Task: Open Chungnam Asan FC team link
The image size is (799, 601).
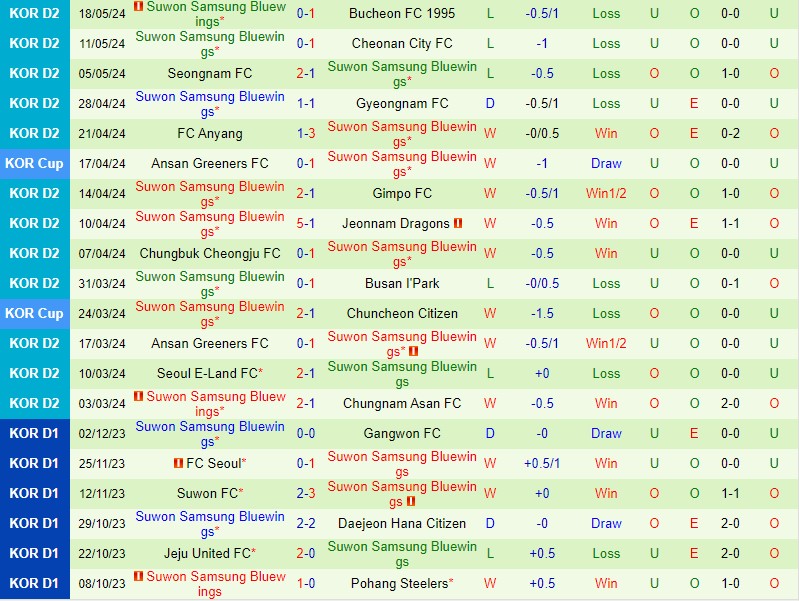Action: click(x=402, y=403)
